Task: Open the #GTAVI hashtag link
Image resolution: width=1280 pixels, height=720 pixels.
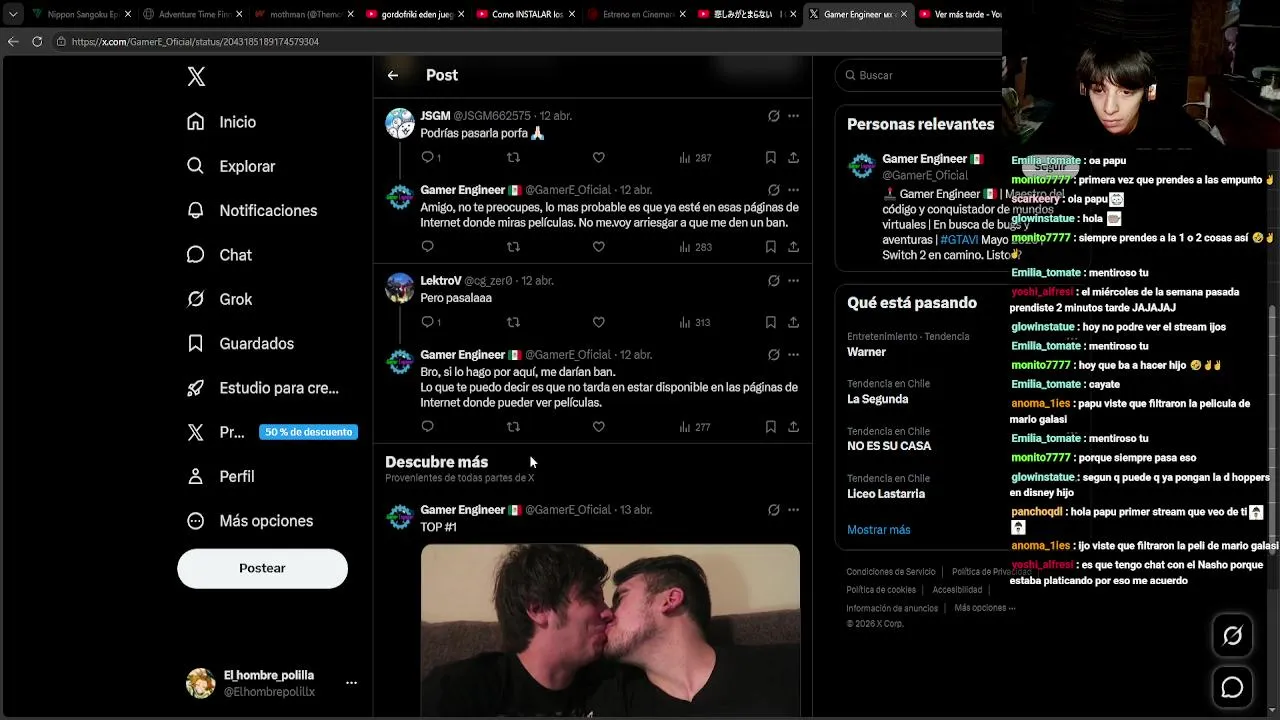Action: 959,240
